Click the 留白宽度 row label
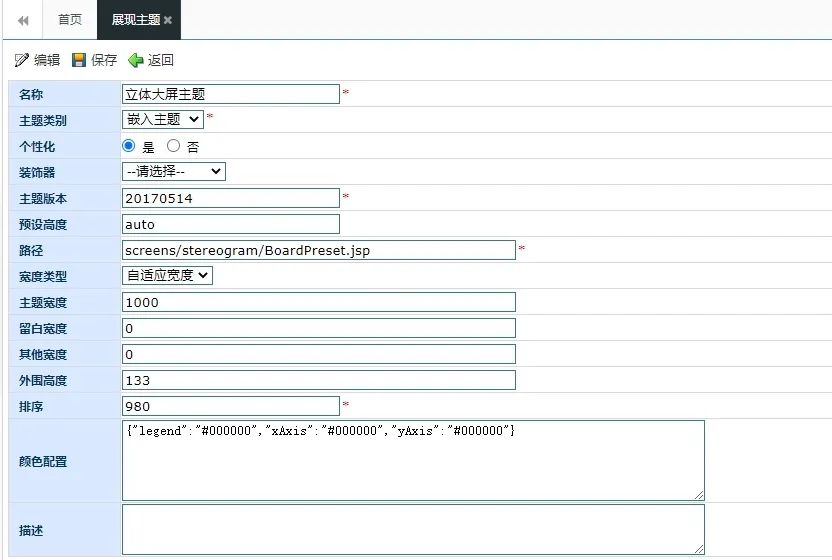 [43, 329]
